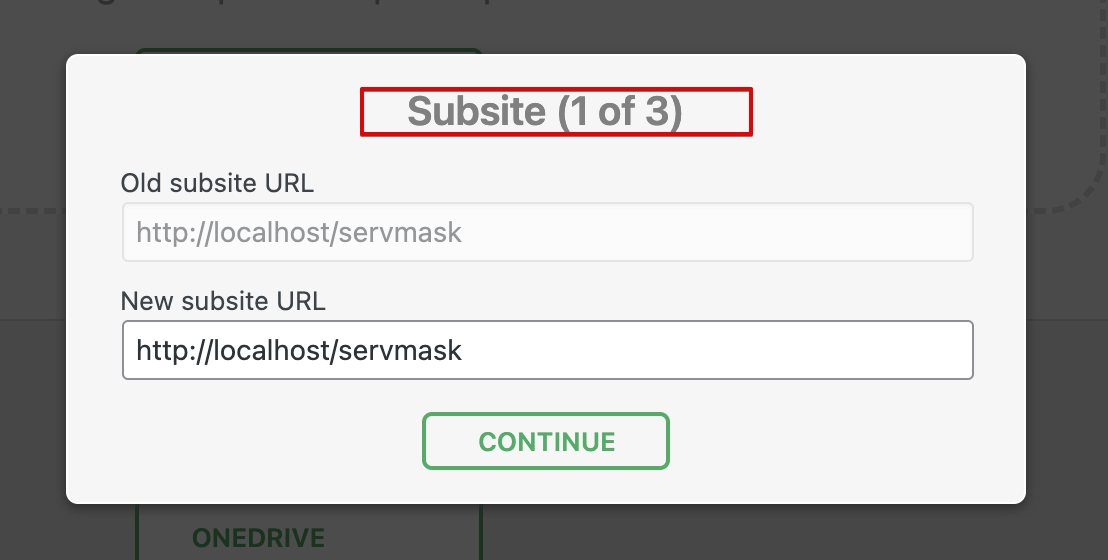This screenshot has width=1108, height=560.
Task: Click the greyed-out old URL text
Action: [x=299, y=233]
